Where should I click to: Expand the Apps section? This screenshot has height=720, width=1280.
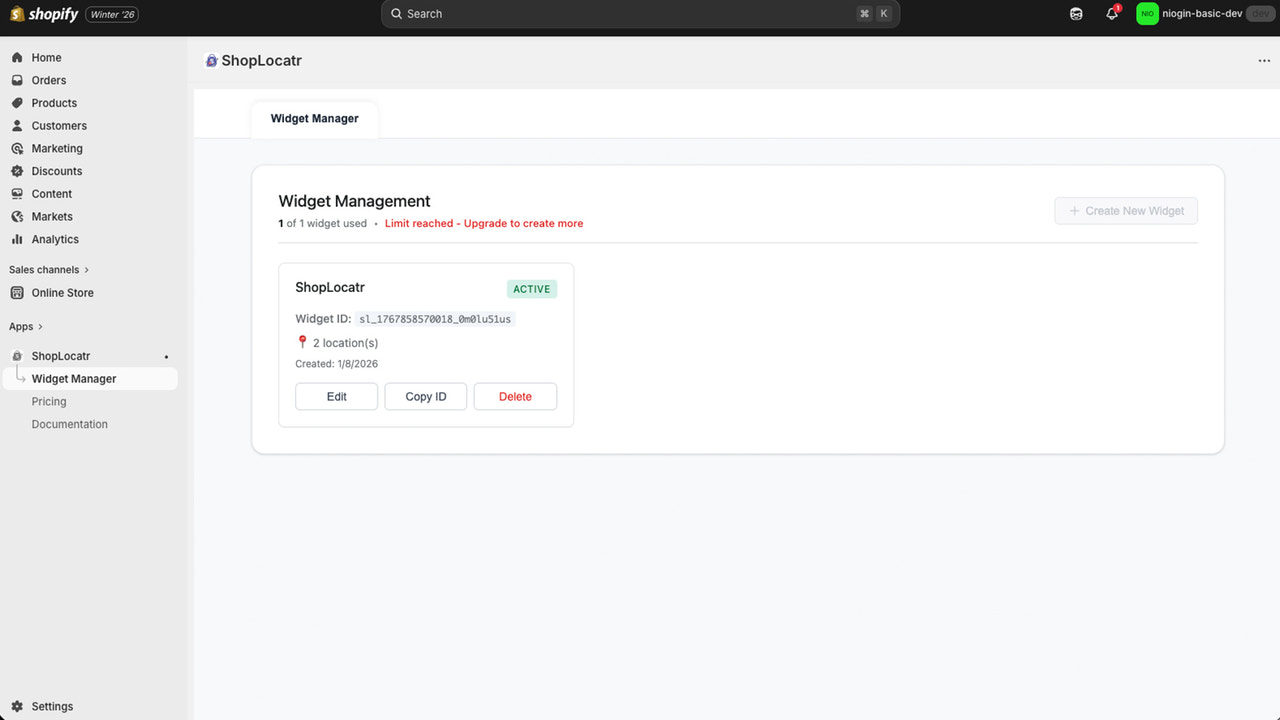tap(26, 327)
